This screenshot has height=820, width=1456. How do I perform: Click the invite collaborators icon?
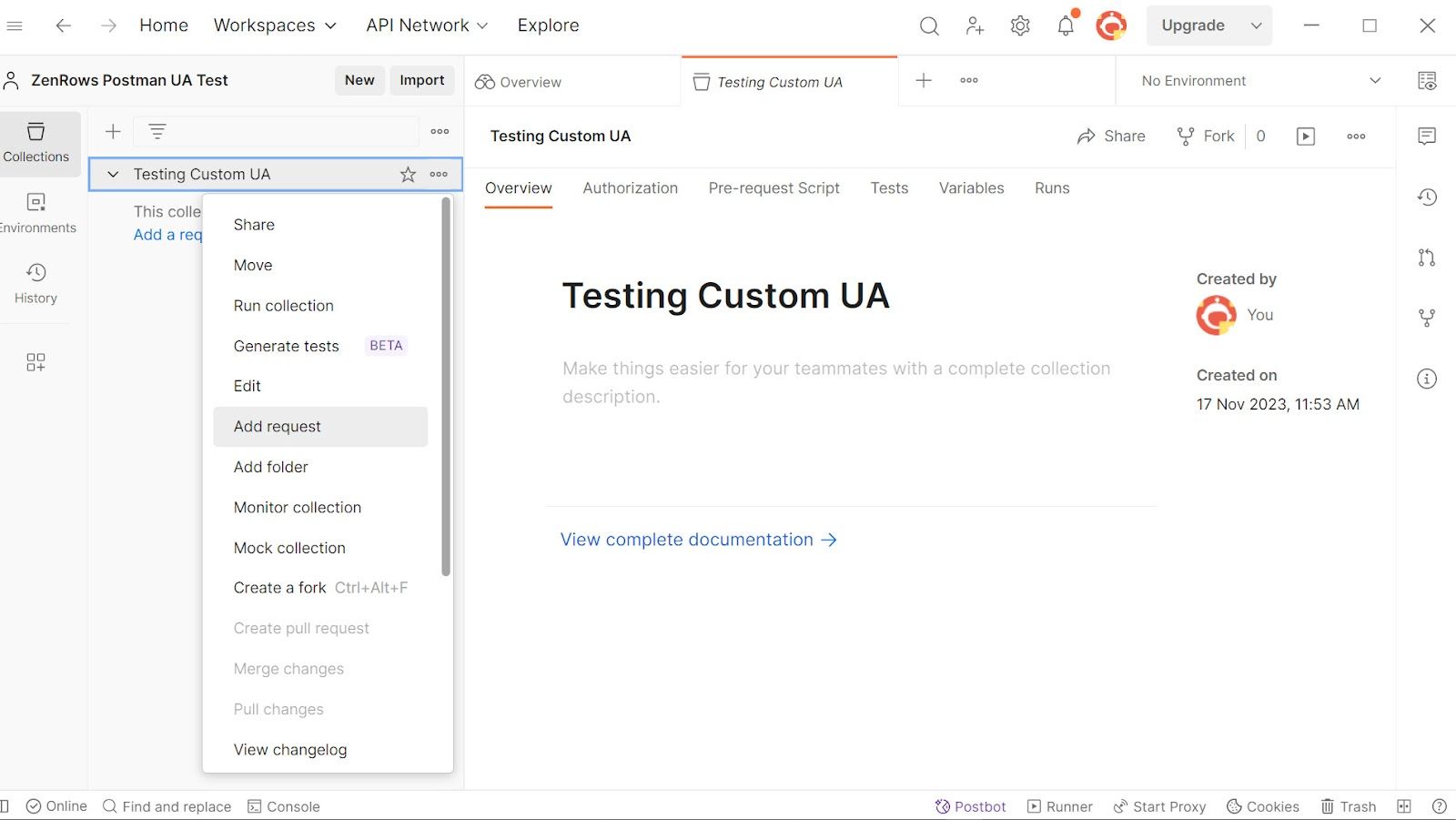point(975,25)
